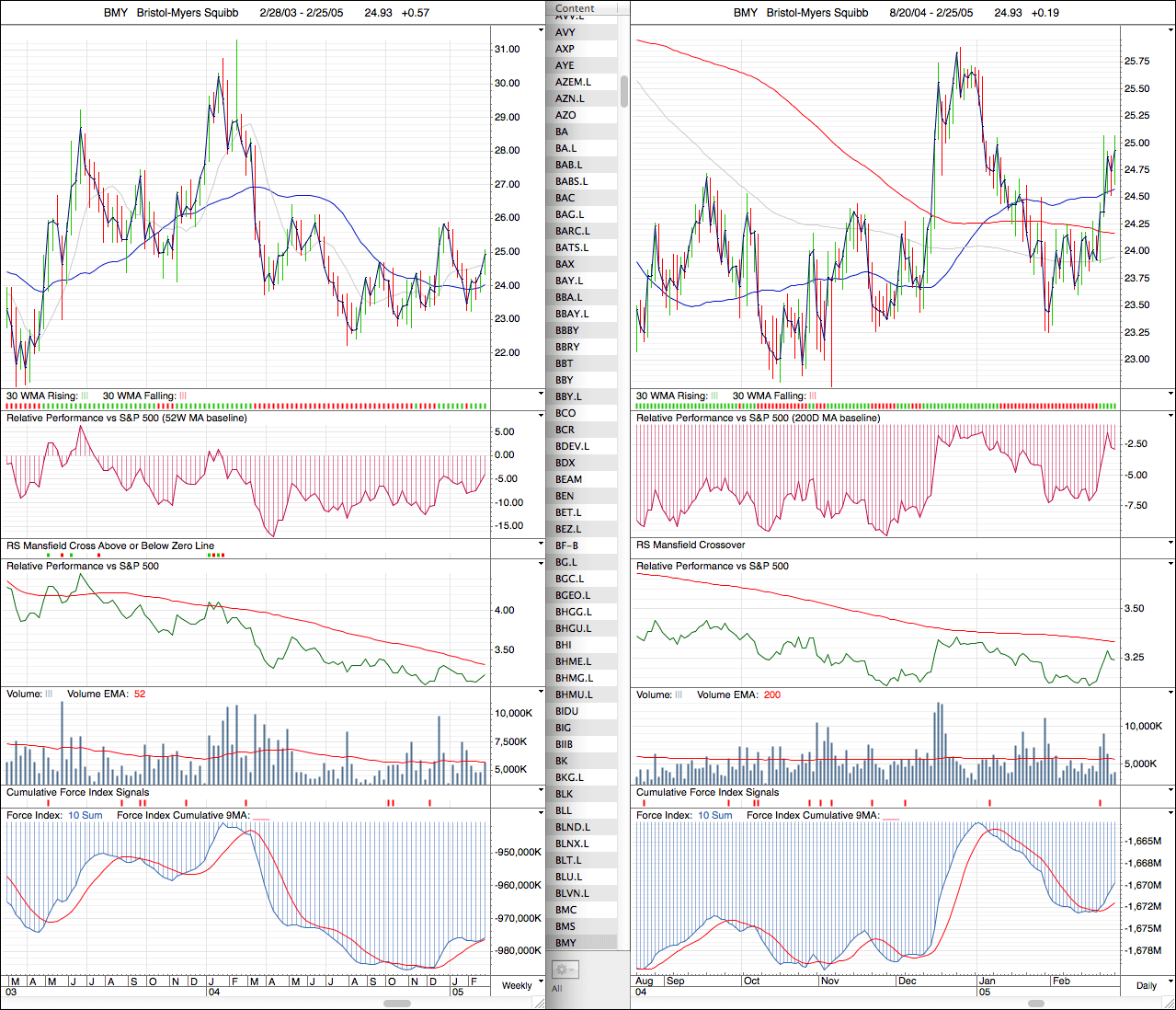This screenshot has height=1010, width=1176.
Task: Select ticker BCO in the list
Action: click(582, 413)
